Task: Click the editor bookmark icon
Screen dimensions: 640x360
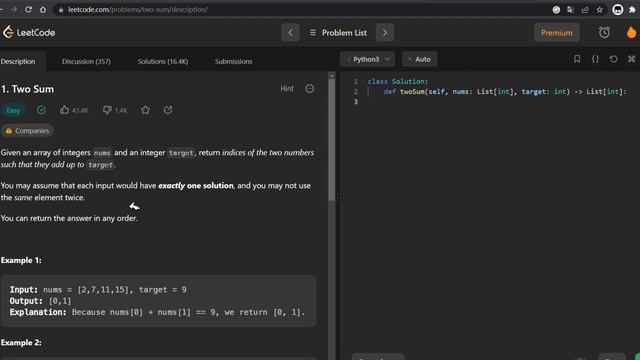Action: 577,59
